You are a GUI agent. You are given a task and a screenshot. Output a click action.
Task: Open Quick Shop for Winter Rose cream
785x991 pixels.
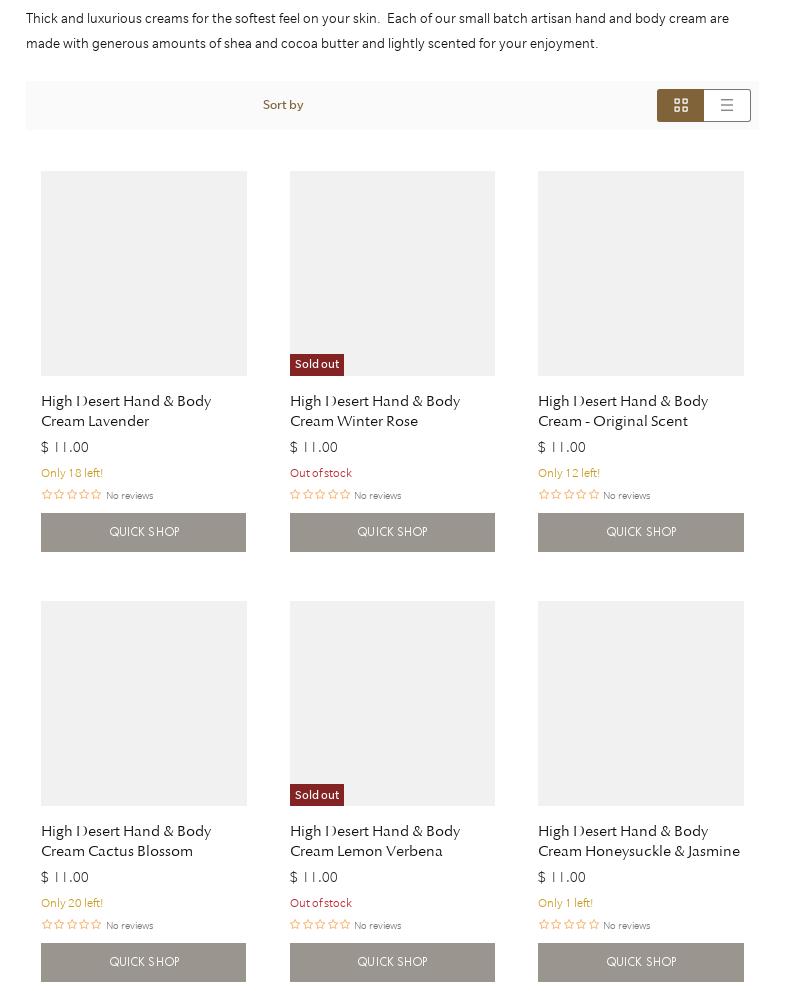pyautogui.click(x=392, y=532)
